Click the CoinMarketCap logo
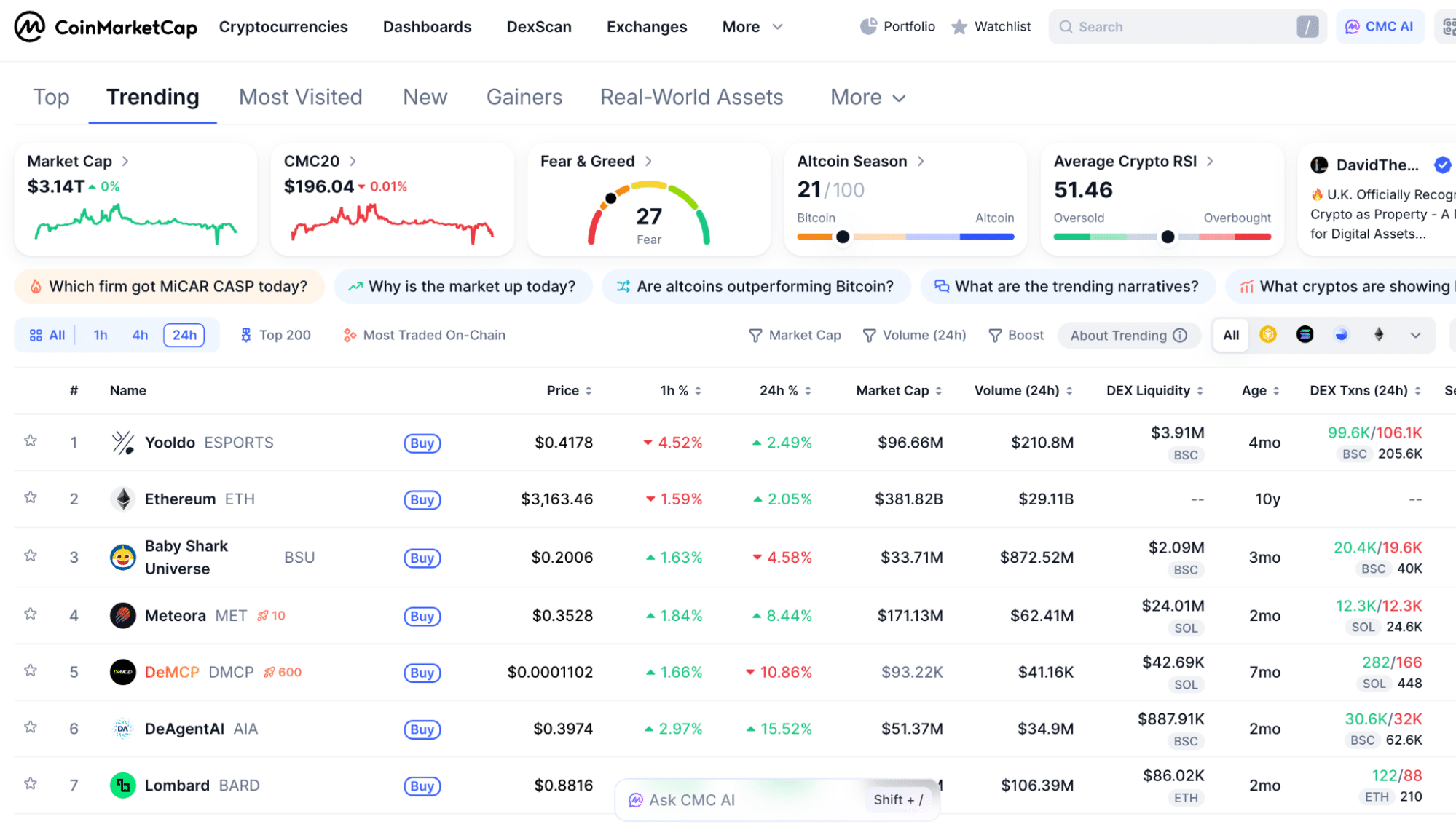The image size is (1456, 827). coord(104,26)
